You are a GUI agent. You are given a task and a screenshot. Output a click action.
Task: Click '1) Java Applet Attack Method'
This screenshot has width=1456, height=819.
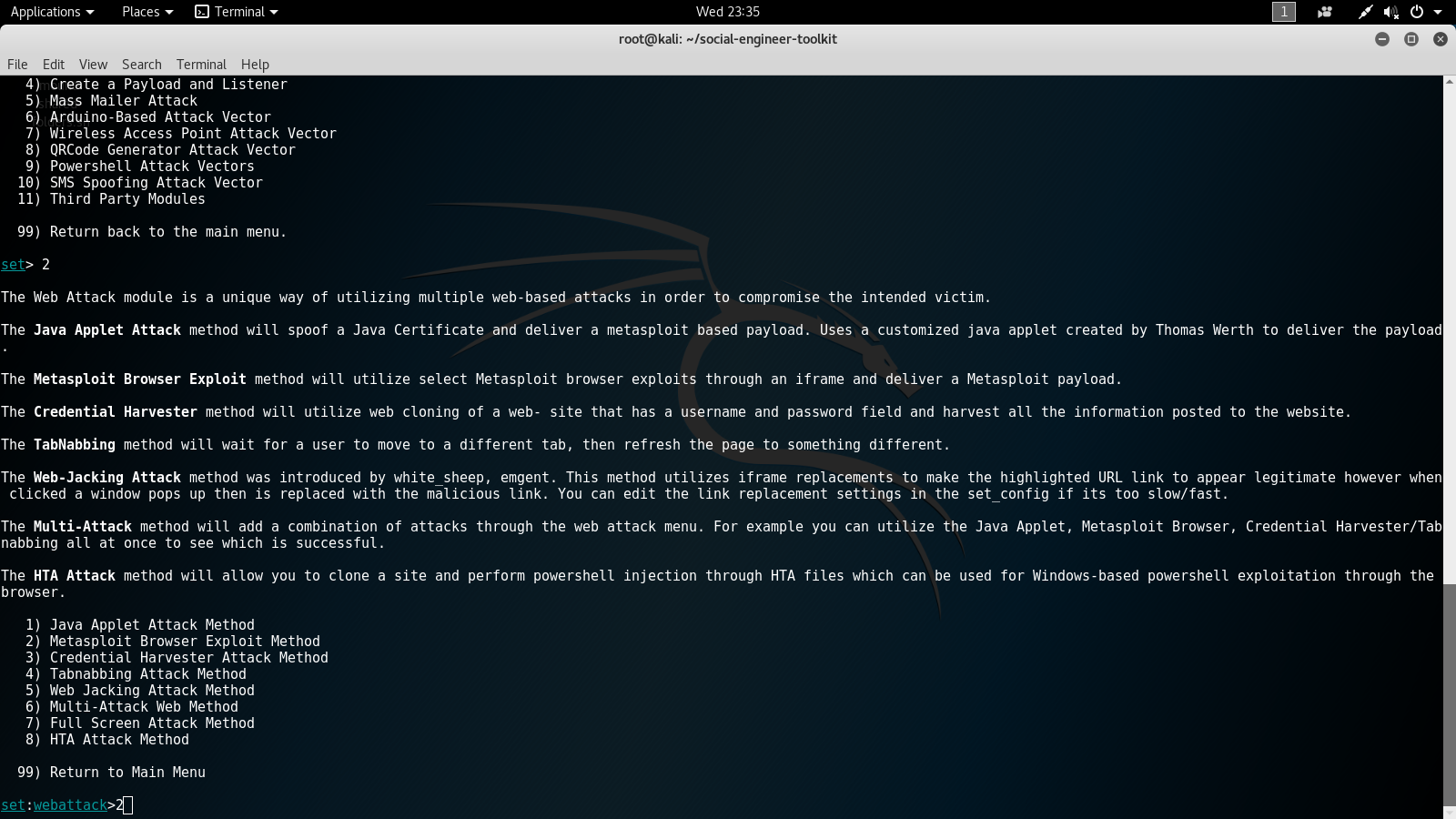(140, 625)
